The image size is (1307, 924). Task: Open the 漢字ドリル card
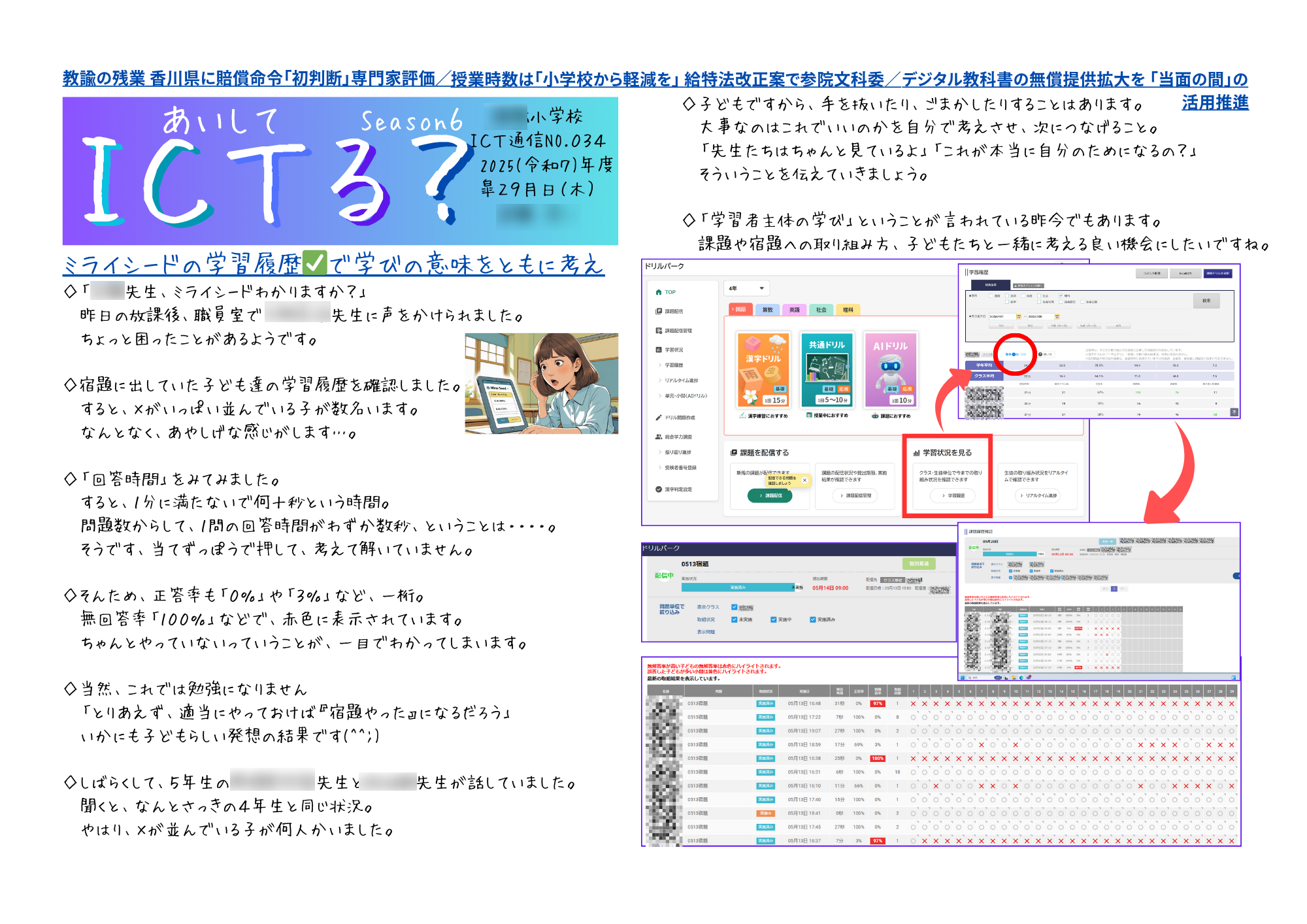(x=763, y=370)
